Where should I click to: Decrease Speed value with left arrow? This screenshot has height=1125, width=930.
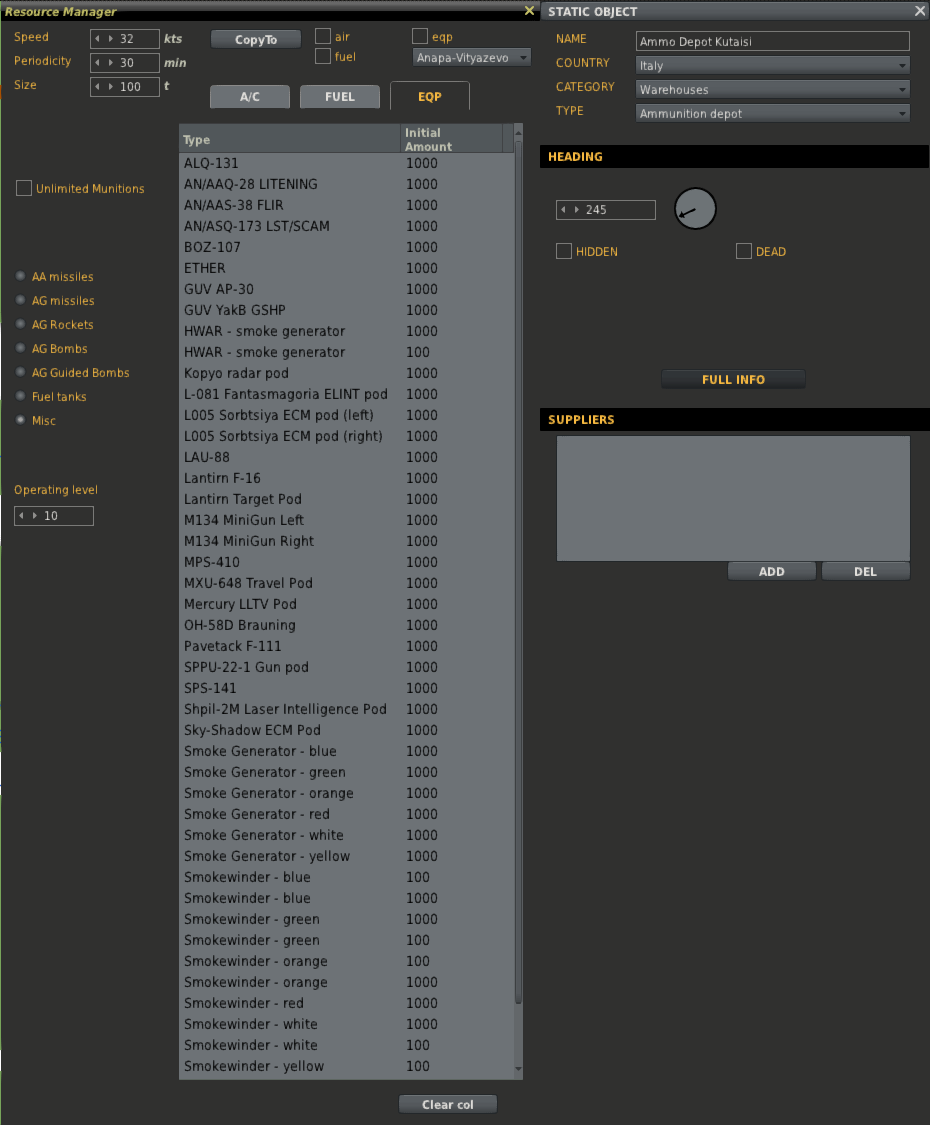pos(98,39)
